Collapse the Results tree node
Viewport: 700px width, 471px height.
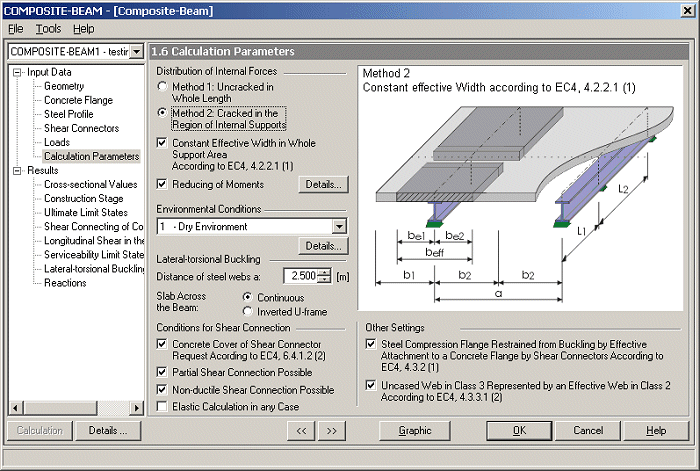click(17, 171)
